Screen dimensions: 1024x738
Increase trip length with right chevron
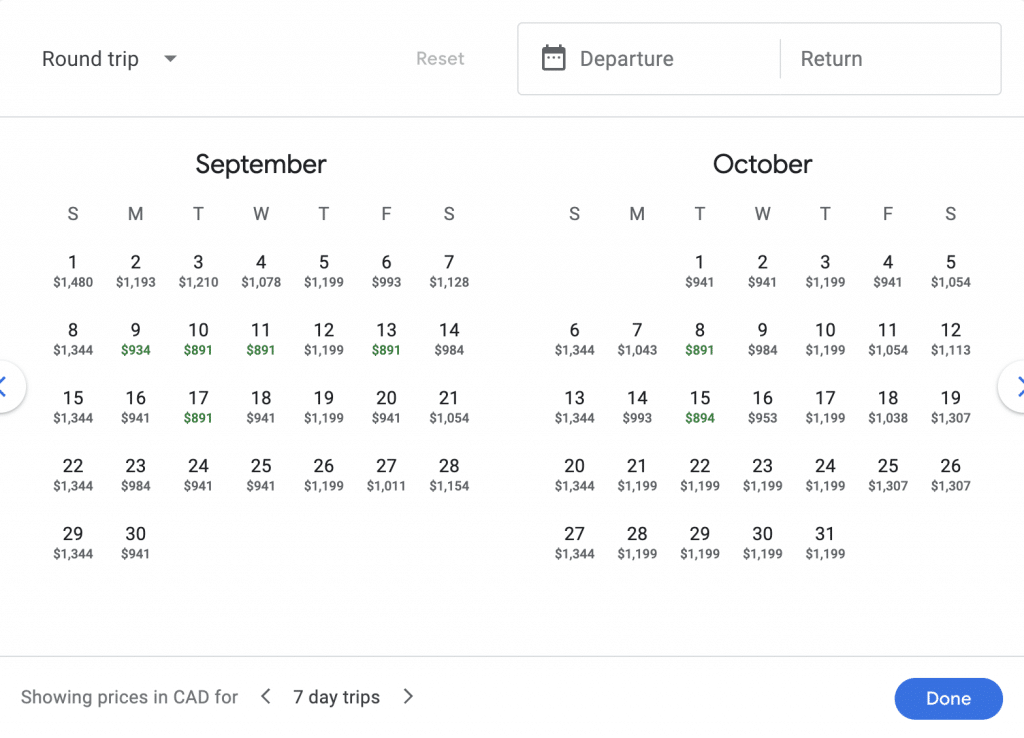(x=408, y=697)
